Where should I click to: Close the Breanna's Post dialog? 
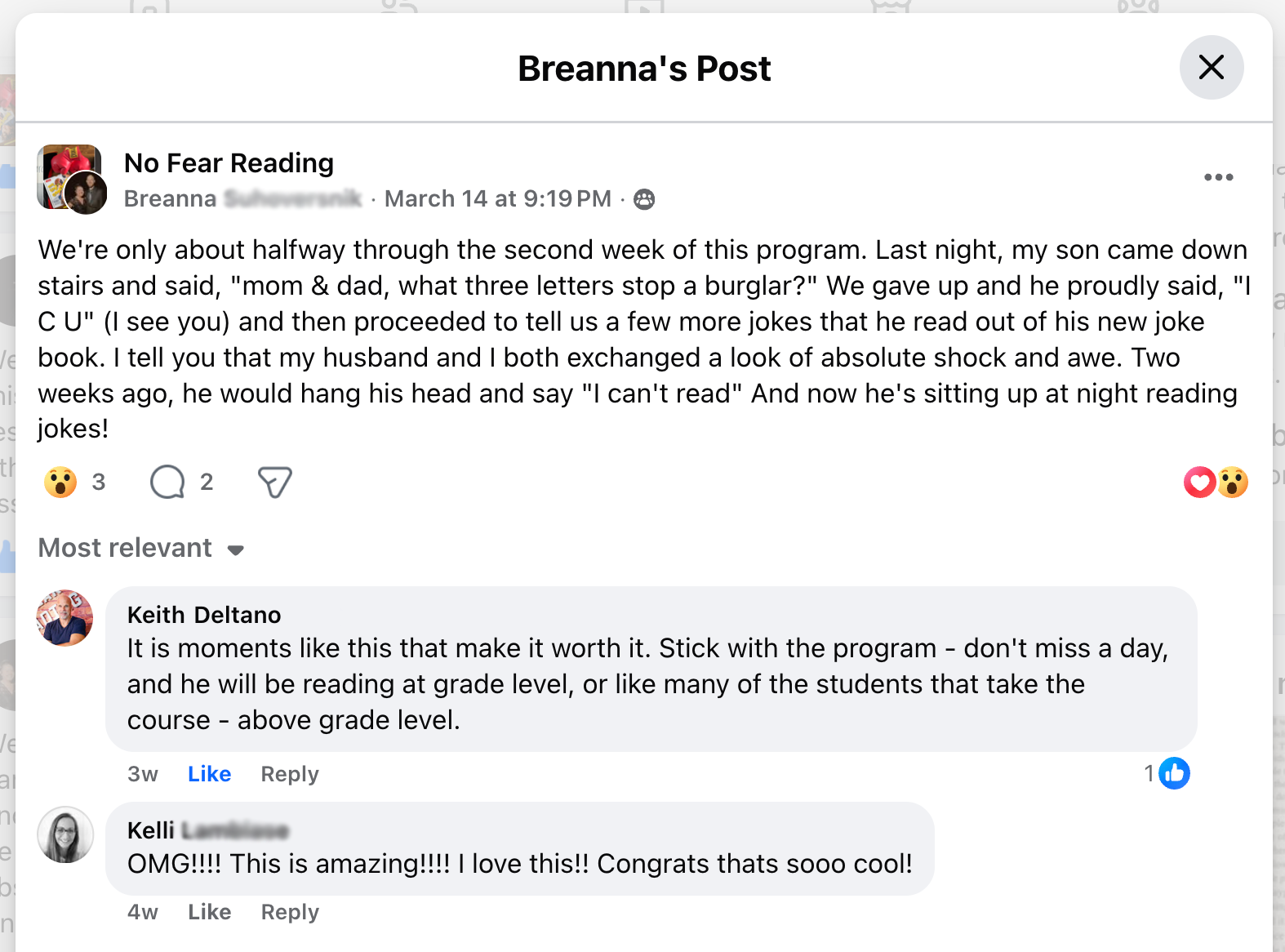(1211, 67)
